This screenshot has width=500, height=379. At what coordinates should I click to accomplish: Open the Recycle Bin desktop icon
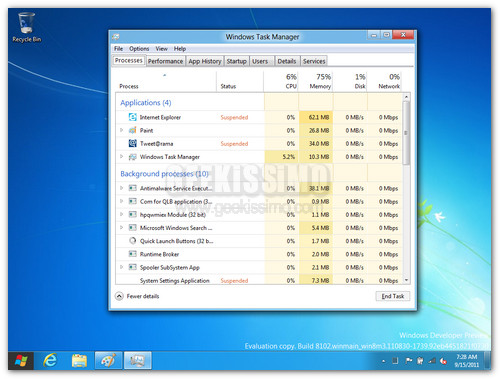click(x=26, y=27)
